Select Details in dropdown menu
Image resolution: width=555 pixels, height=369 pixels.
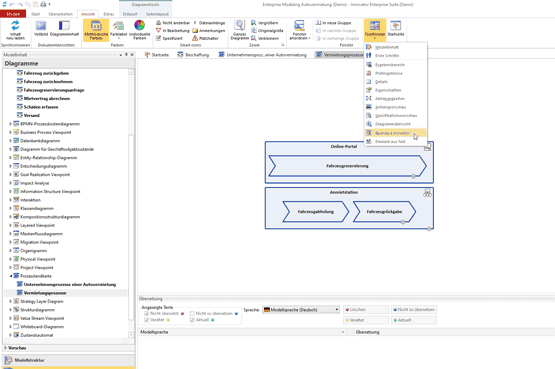click(395, 82)
